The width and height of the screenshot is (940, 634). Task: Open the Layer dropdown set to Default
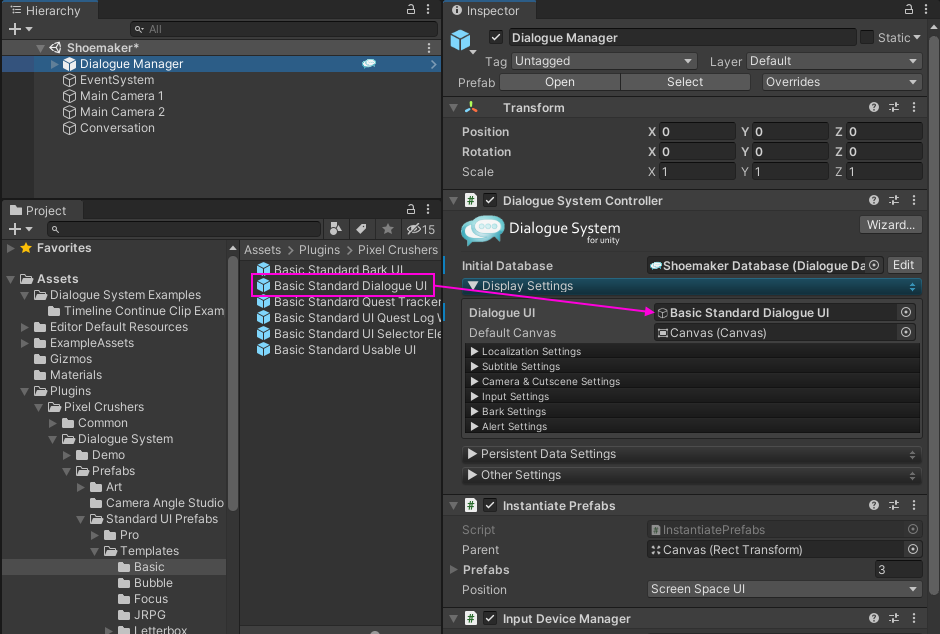pyautogui.click(x=834, y=61)
